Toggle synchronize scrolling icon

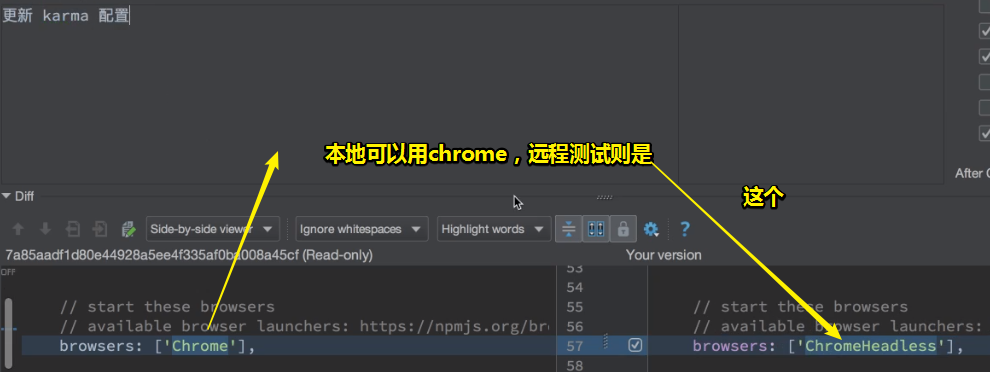point(595,229)
